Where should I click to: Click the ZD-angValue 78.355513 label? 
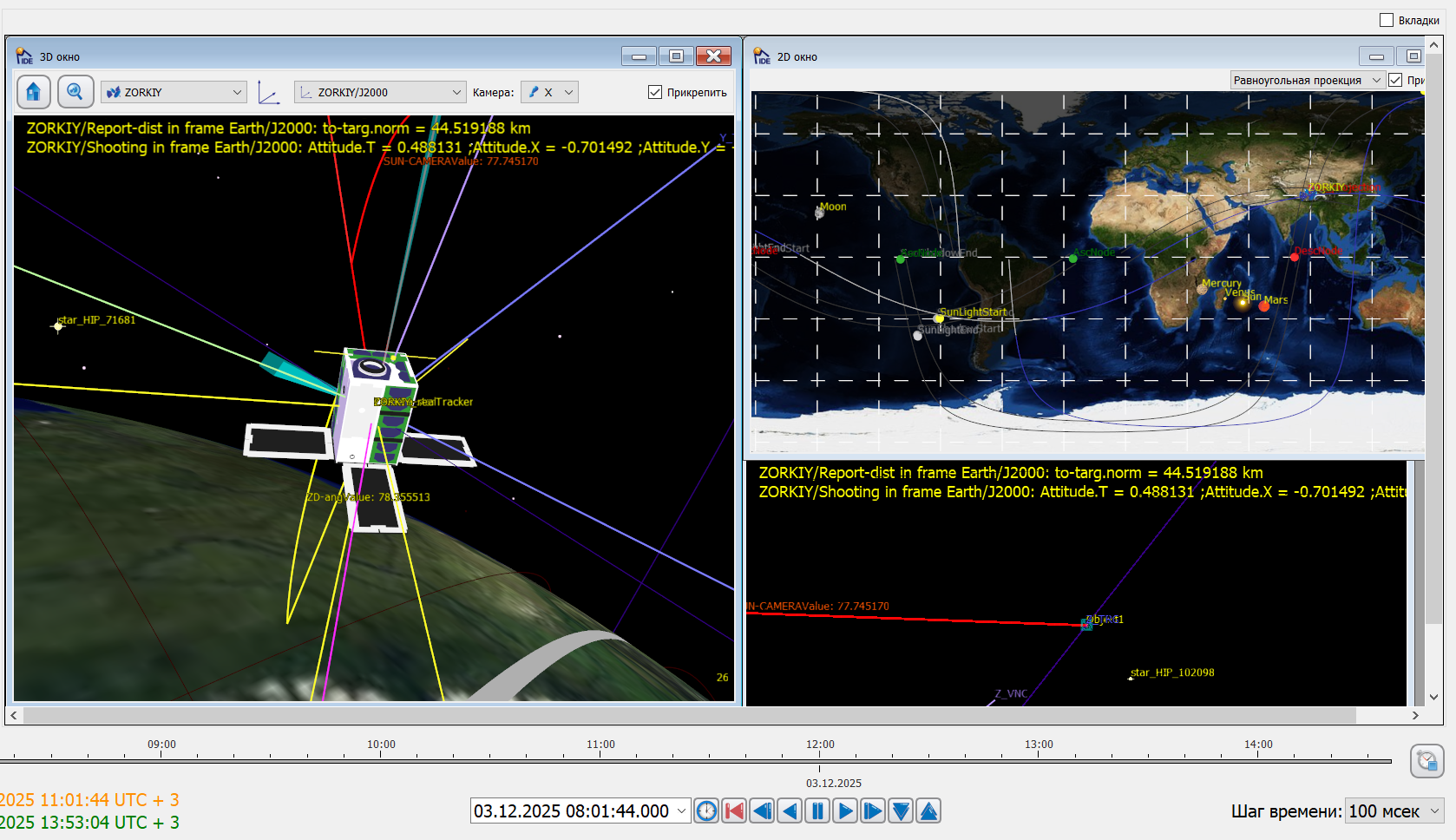pyautogui.click(x=368, y=497)
